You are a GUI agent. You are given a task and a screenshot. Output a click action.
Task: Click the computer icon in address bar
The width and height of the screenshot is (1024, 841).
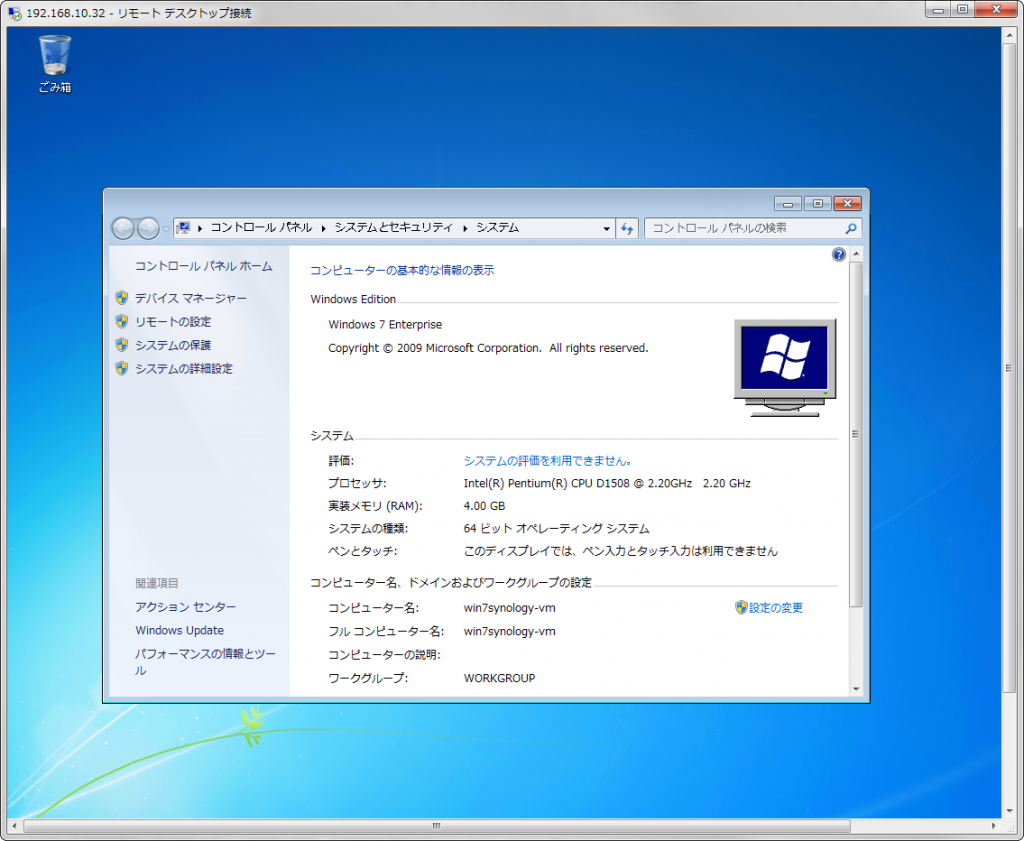click(184, 228)
